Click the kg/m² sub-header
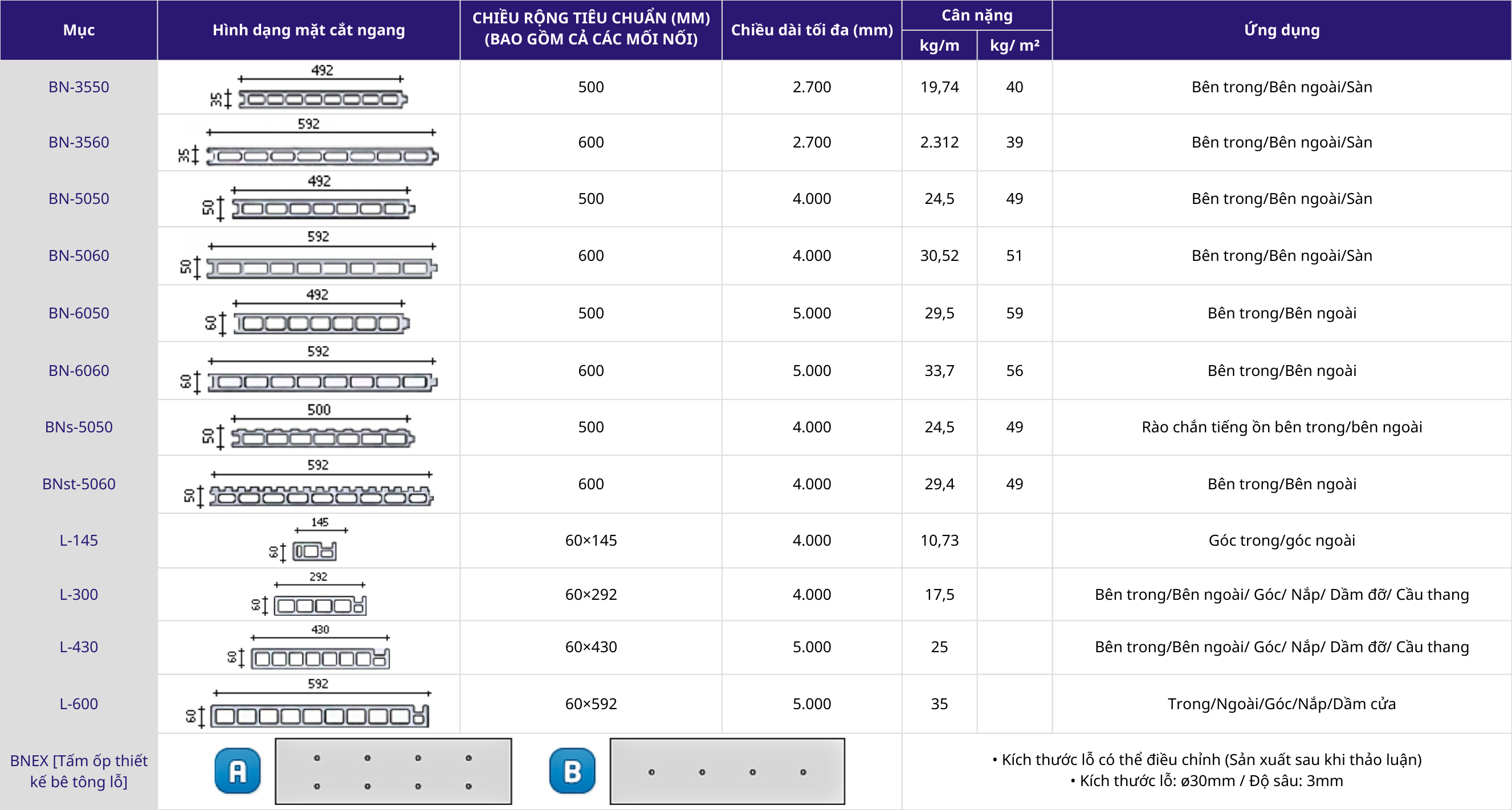This screenshot has height=810, width=1512. pyautogui.click(x=1014, y=45)
